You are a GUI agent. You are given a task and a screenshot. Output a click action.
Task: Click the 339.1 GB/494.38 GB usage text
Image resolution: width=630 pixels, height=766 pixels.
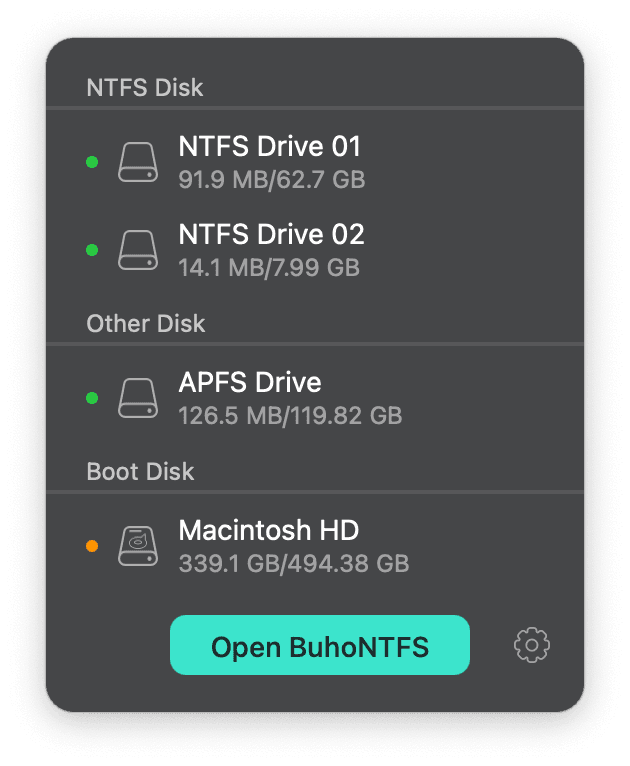[293, 563]
